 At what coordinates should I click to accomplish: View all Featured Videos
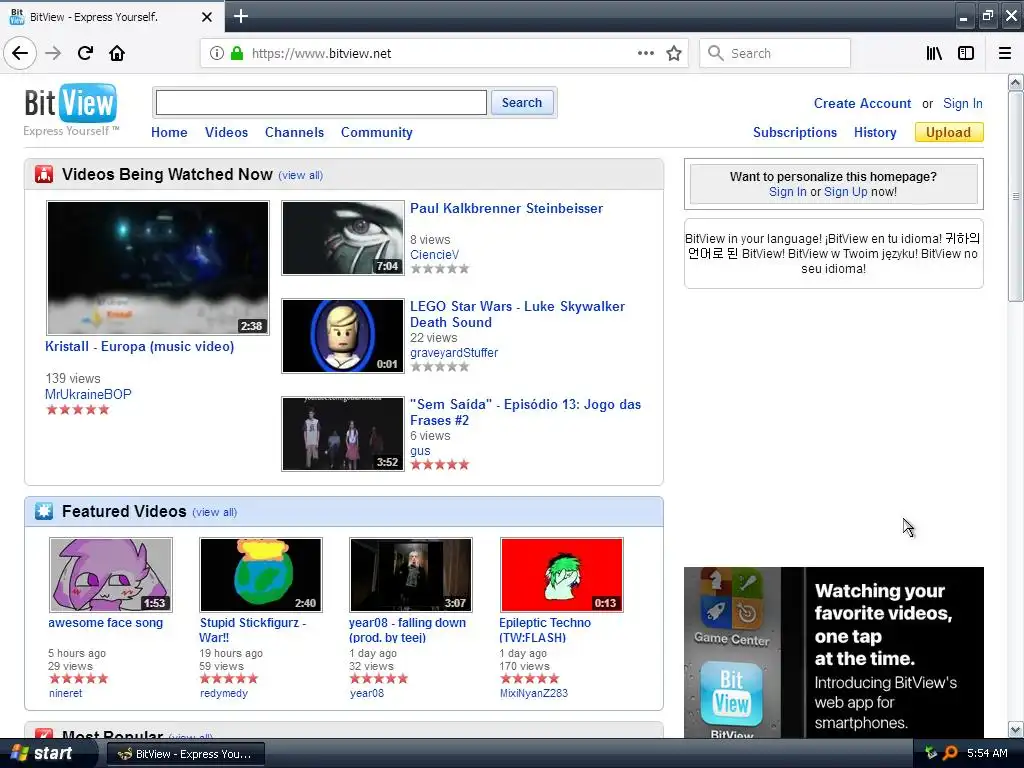tap(214, 512)
